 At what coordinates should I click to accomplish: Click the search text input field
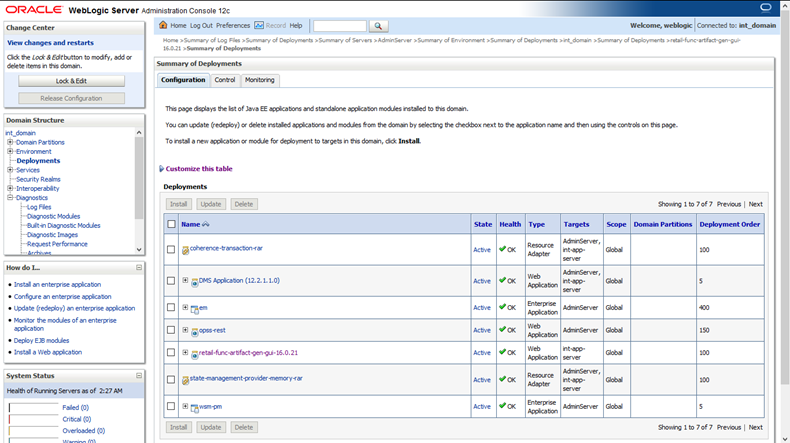tap(340, 26)
